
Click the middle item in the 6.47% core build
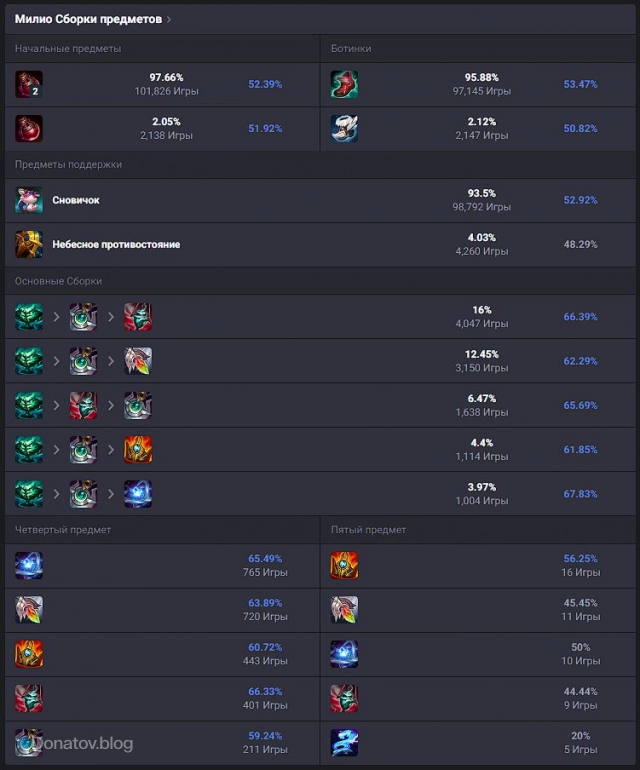coord(83,405)
